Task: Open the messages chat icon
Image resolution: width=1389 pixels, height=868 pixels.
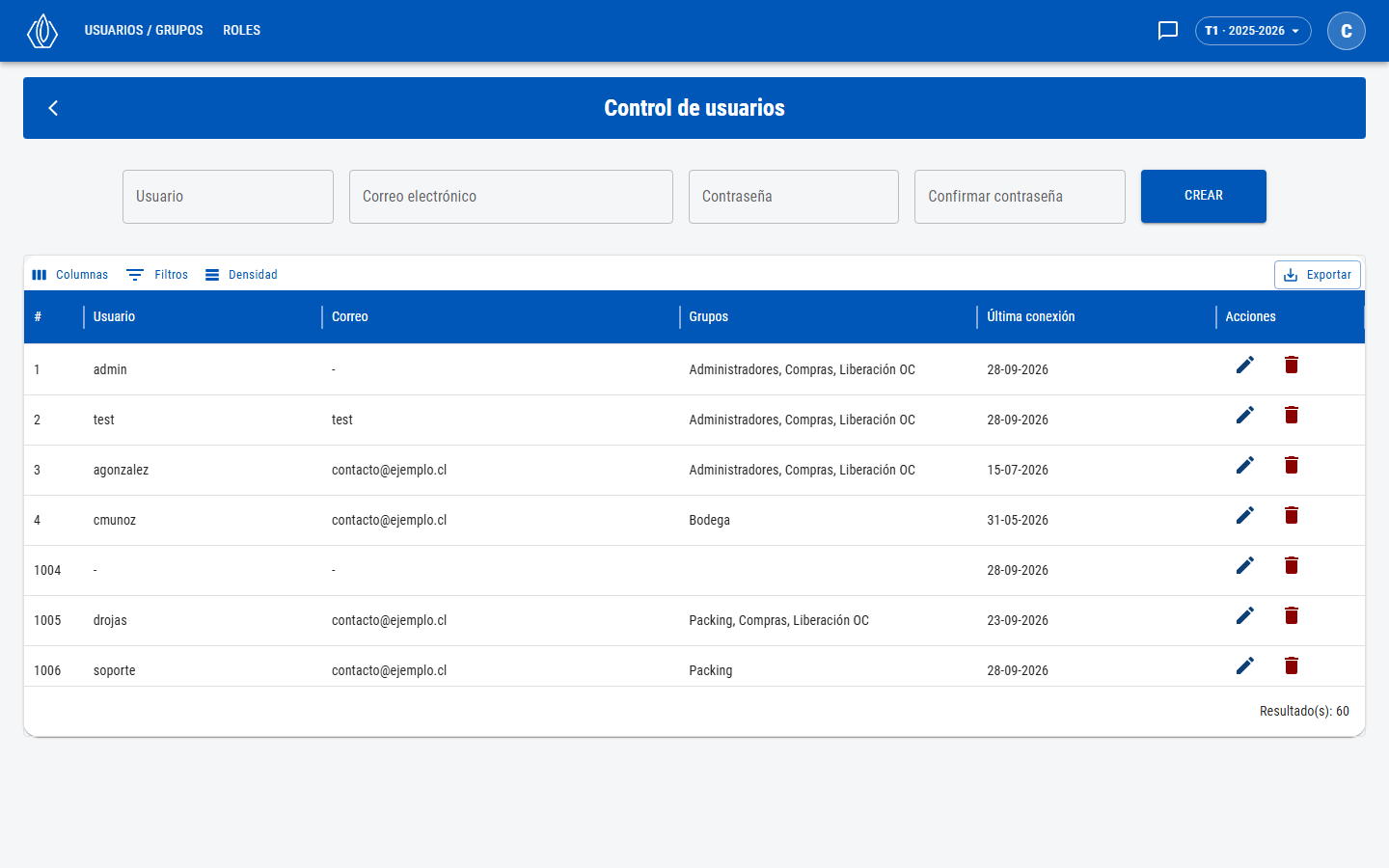Action: point(1168,31)
